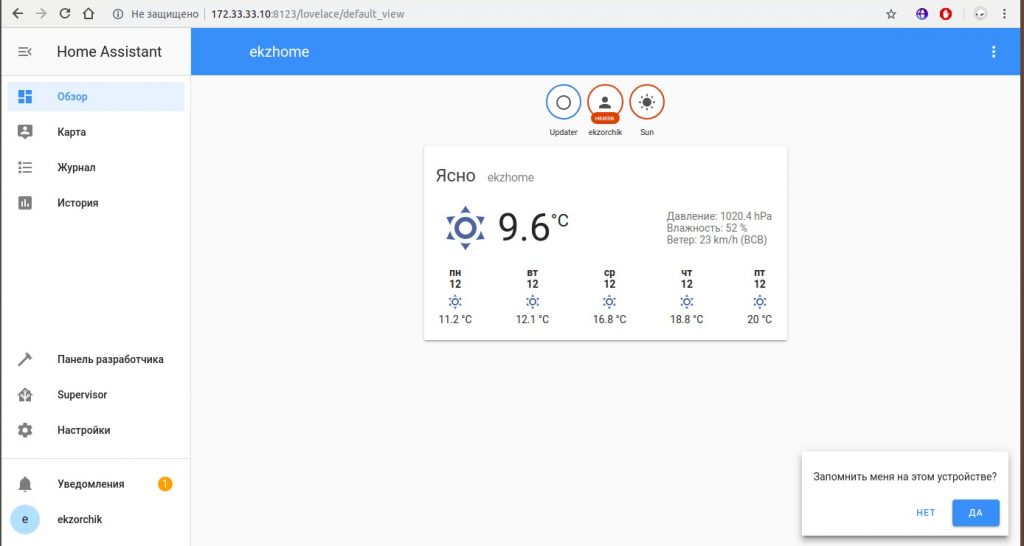Open the notifications bell icon

pyautogui.click(x=25, y=484)
